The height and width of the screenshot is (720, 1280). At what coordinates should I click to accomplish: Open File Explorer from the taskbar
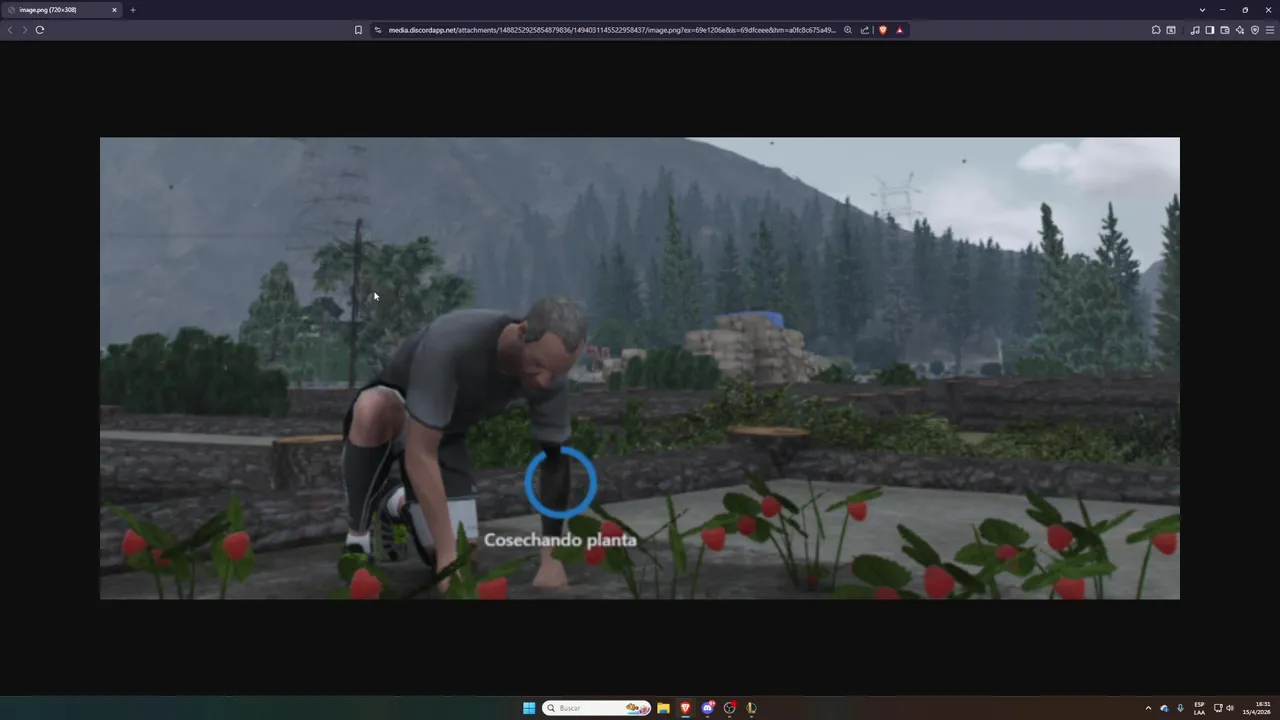point(663,708)
